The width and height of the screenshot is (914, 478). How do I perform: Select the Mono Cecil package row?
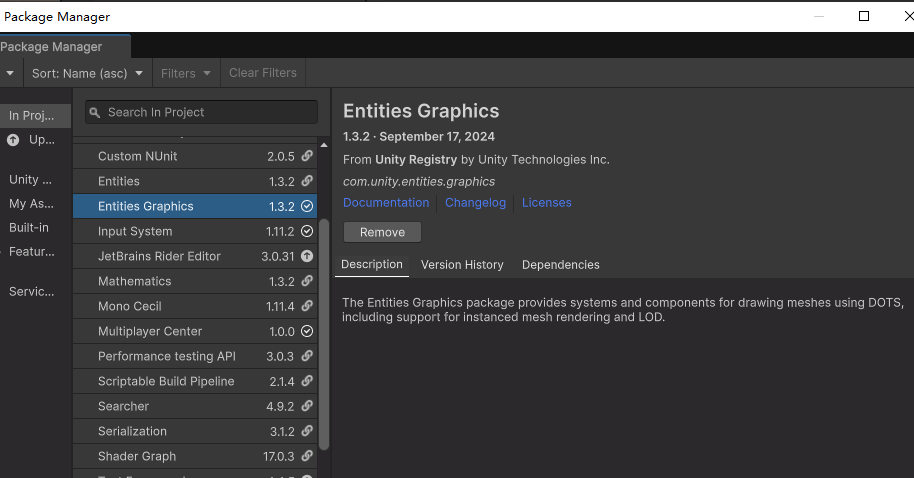tap(195, 306)
